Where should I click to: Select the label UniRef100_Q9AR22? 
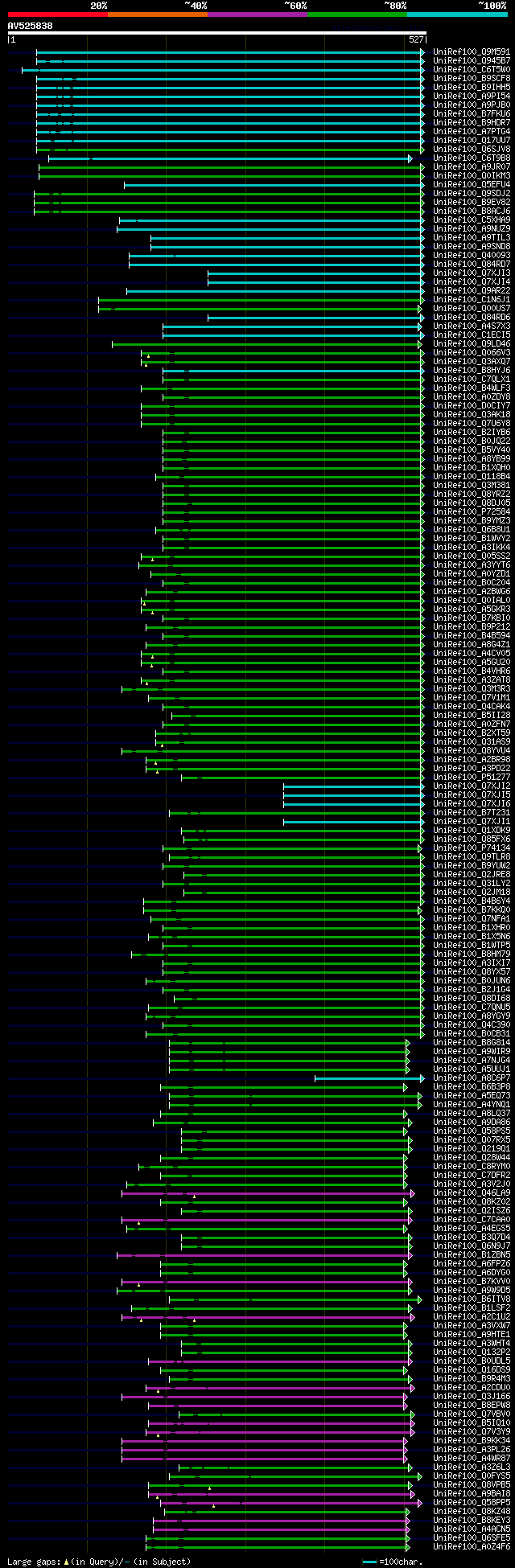(472, 290)
